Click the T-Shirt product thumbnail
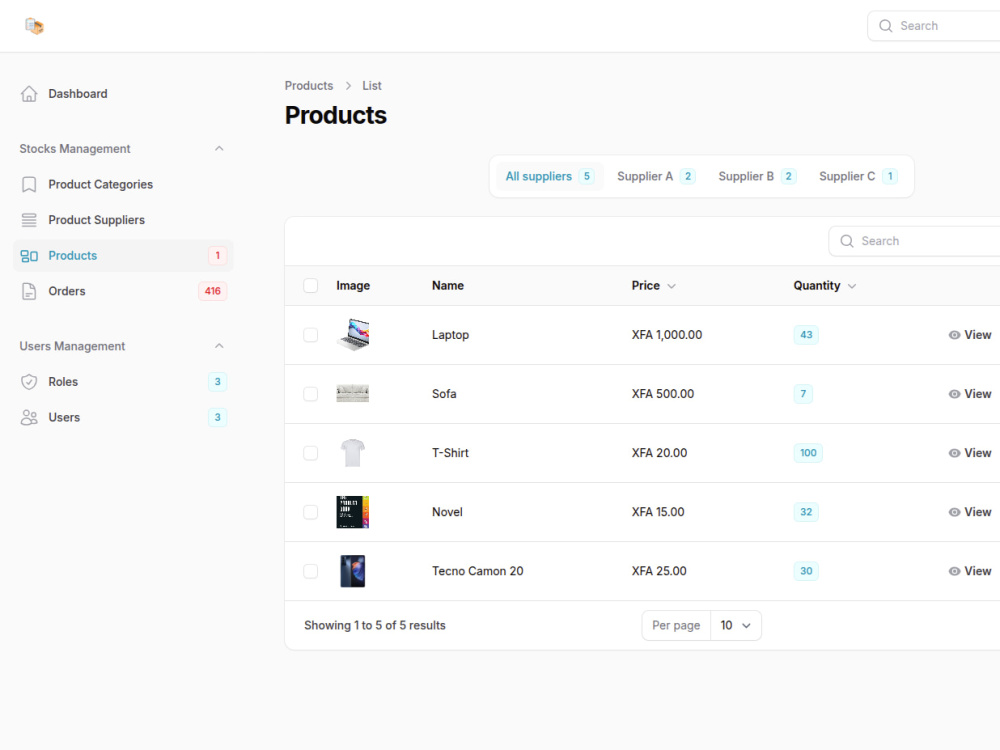Image resolution: width=1000 pixels, height=750 pixels. 353,453
